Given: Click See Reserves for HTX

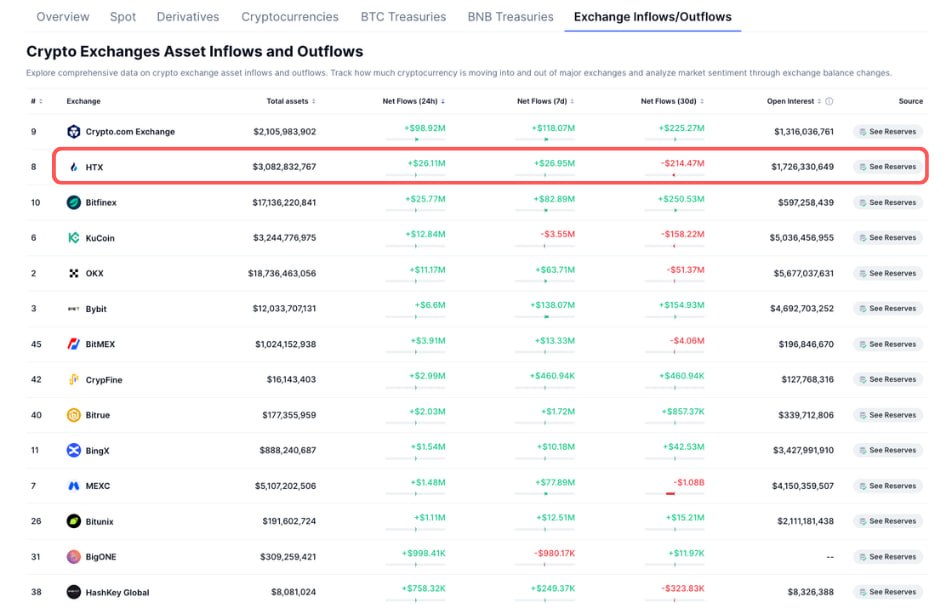Looking at the screenshot, I should (887, 167).
